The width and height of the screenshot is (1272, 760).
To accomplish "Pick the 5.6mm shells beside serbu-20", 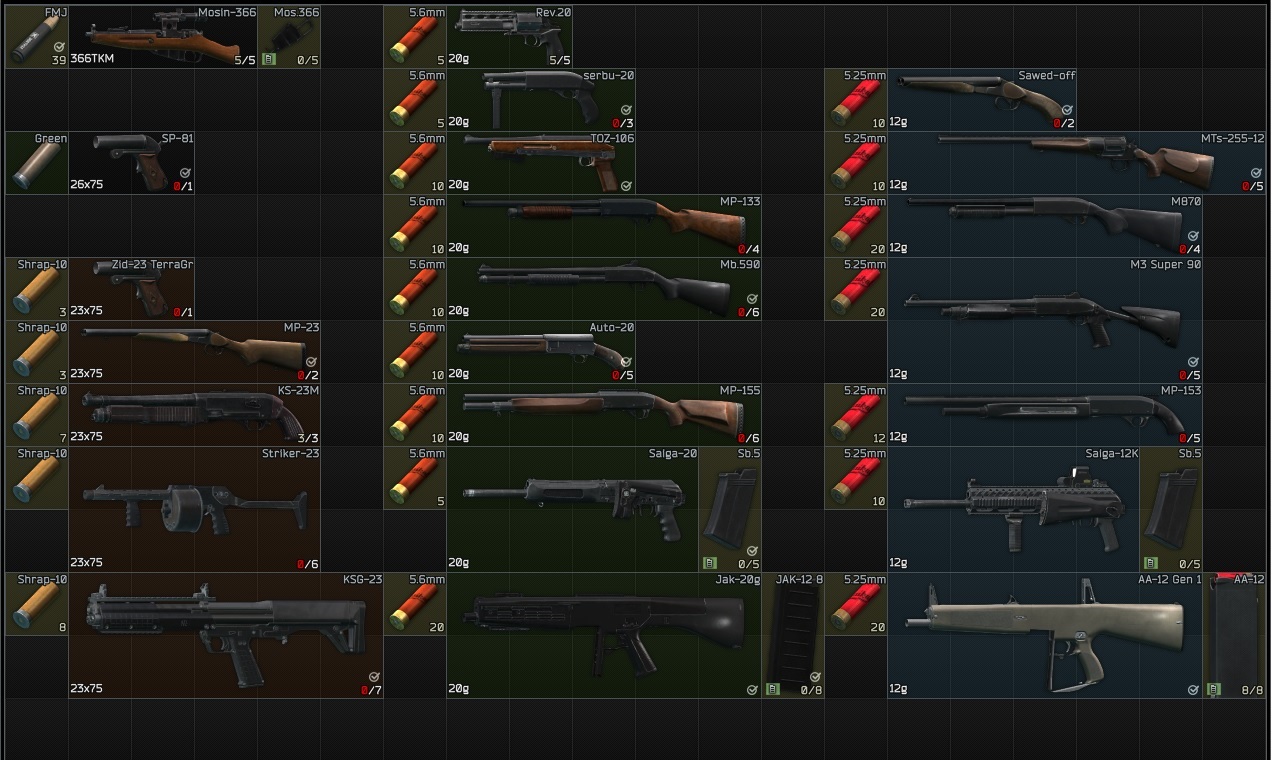I will pos(415,99).
